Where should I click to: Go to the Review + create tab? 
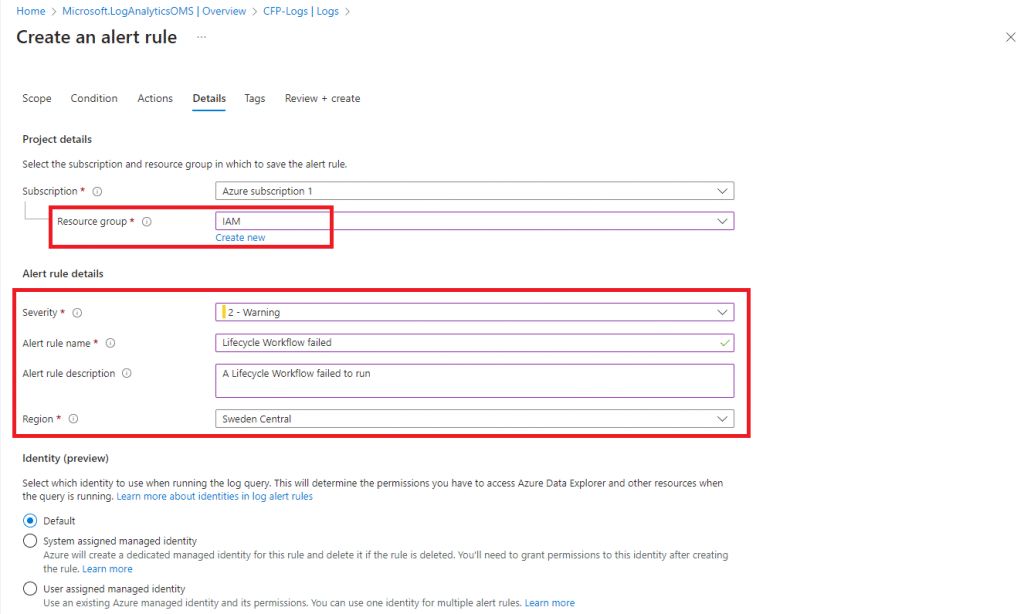tap(322, 98)
